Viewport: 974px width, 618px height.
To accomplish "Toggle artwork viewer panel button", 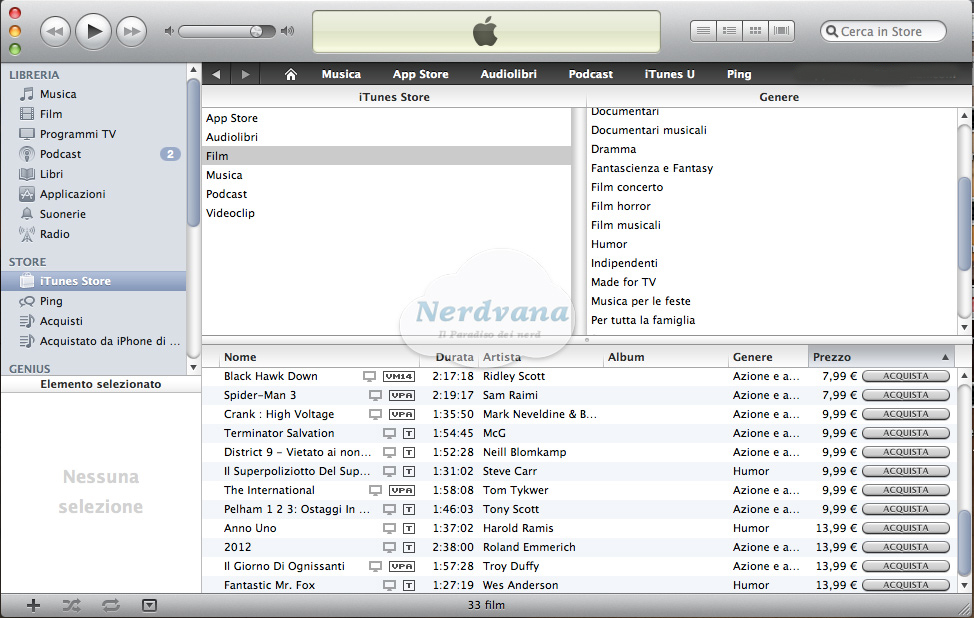I will [149, 606].
